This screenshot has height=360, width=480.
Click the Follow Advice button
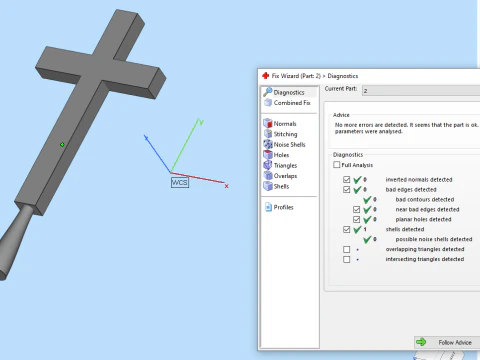pos(447,342)
